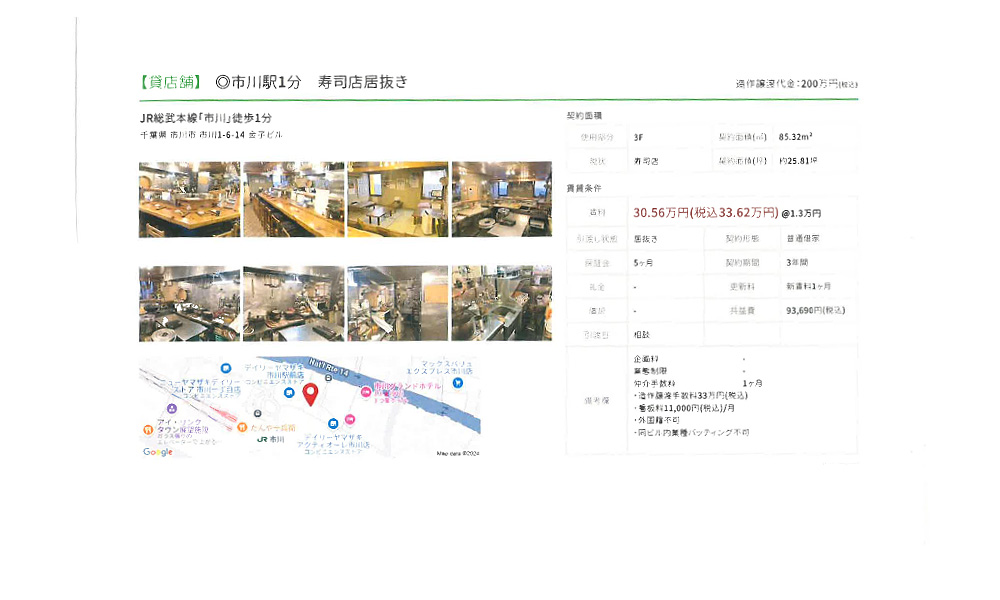This screenshot has width=1000, height=600.
Task: Click the たんや一兵衛 orange restaurant icon
Action: click(242, 425)
